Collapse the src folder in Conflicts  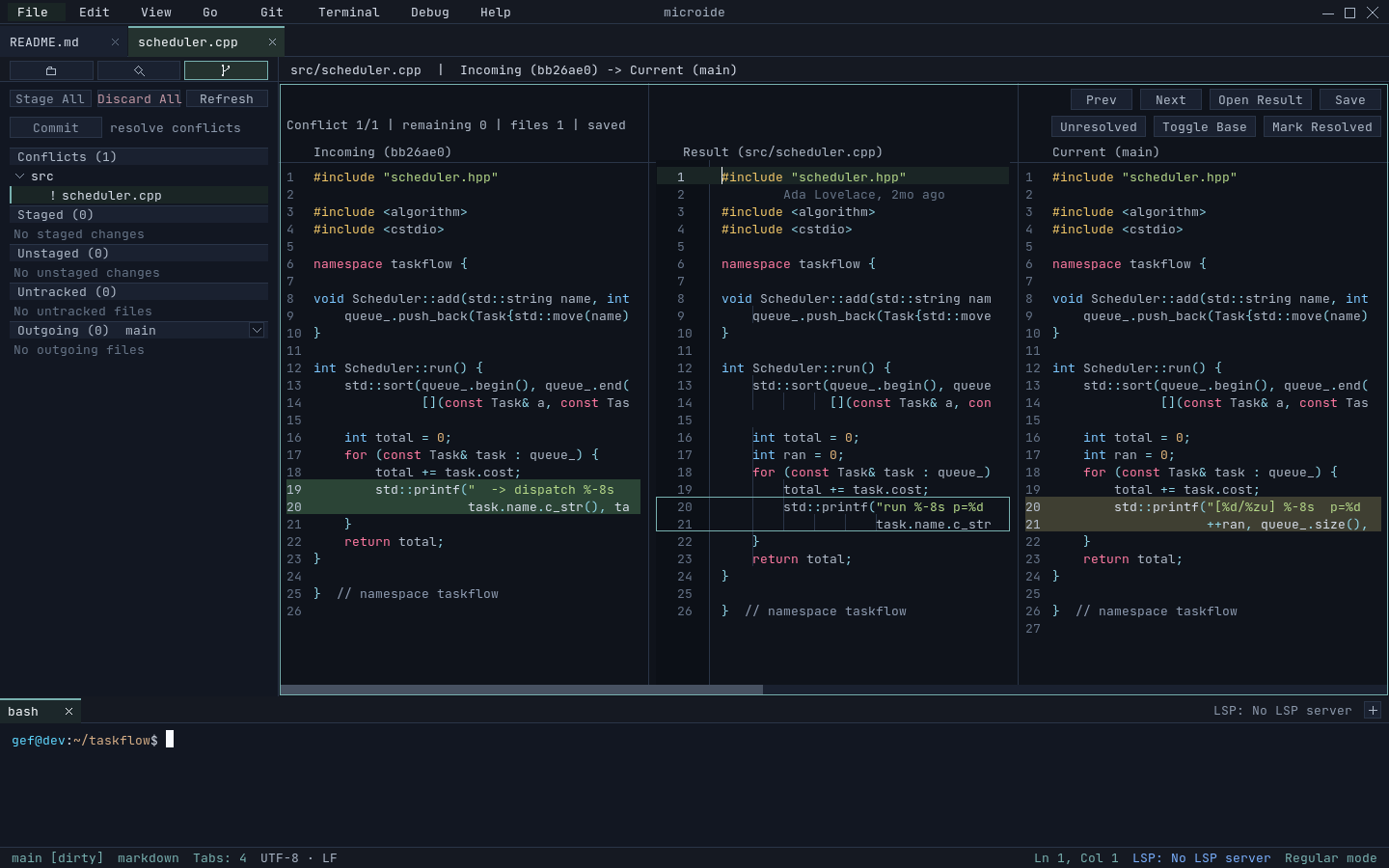pyautogui.click(x=19, y=176)
